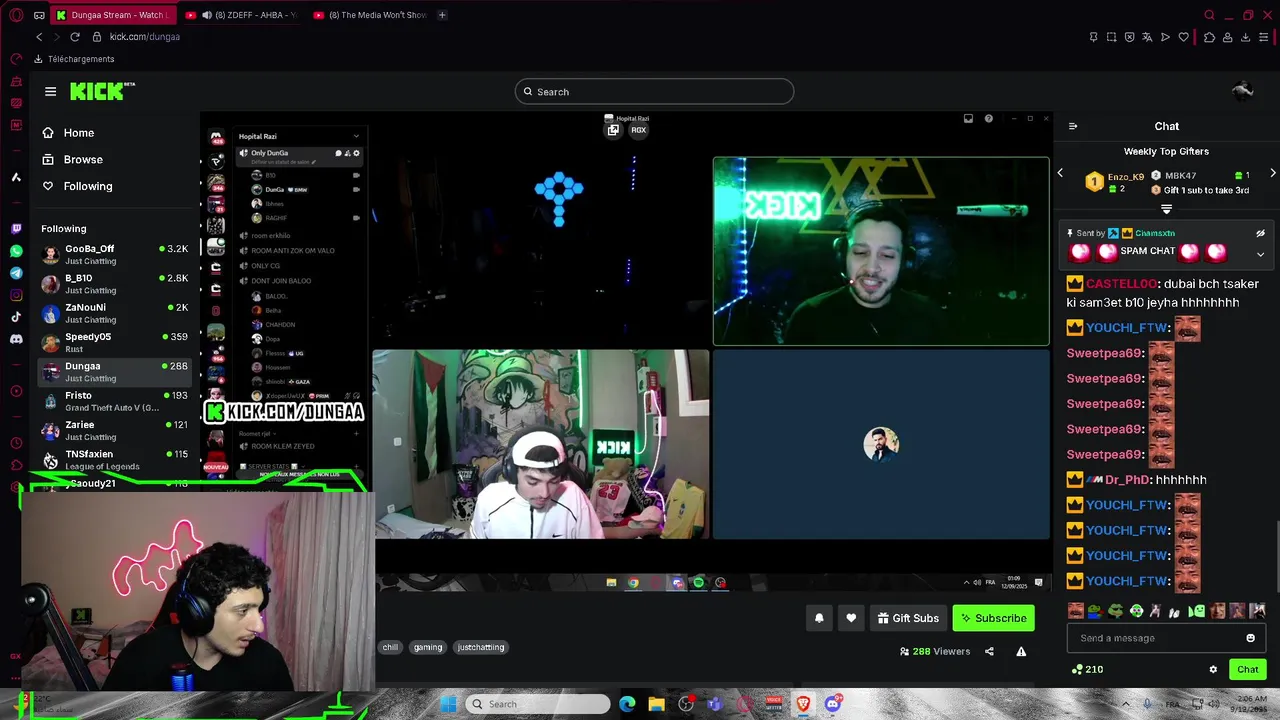Screen dimensions: 1280x720
Task: Report stream with warning triangle icon
Action: 1021,651
